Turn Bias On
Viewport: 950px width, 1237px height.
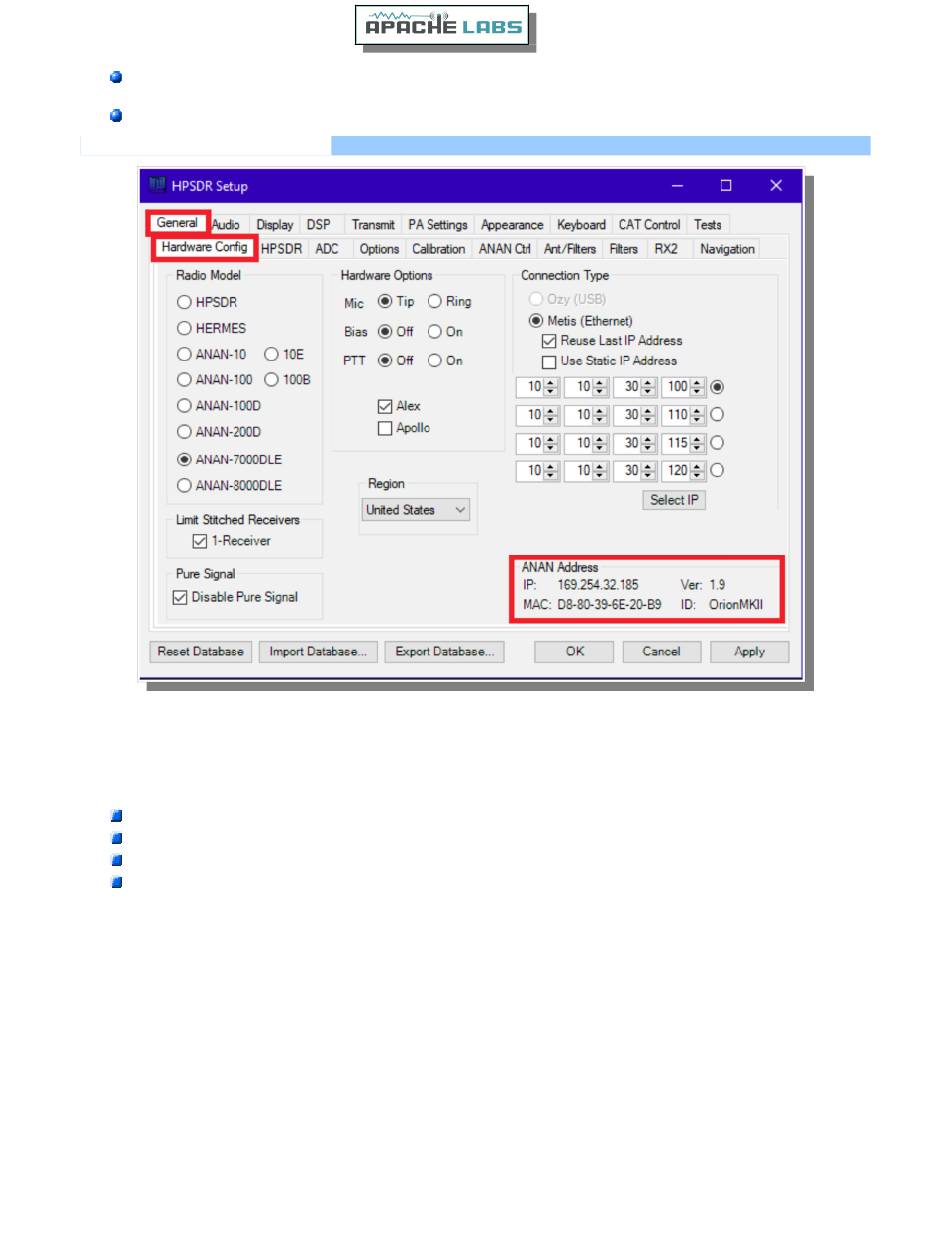[445, 332]
